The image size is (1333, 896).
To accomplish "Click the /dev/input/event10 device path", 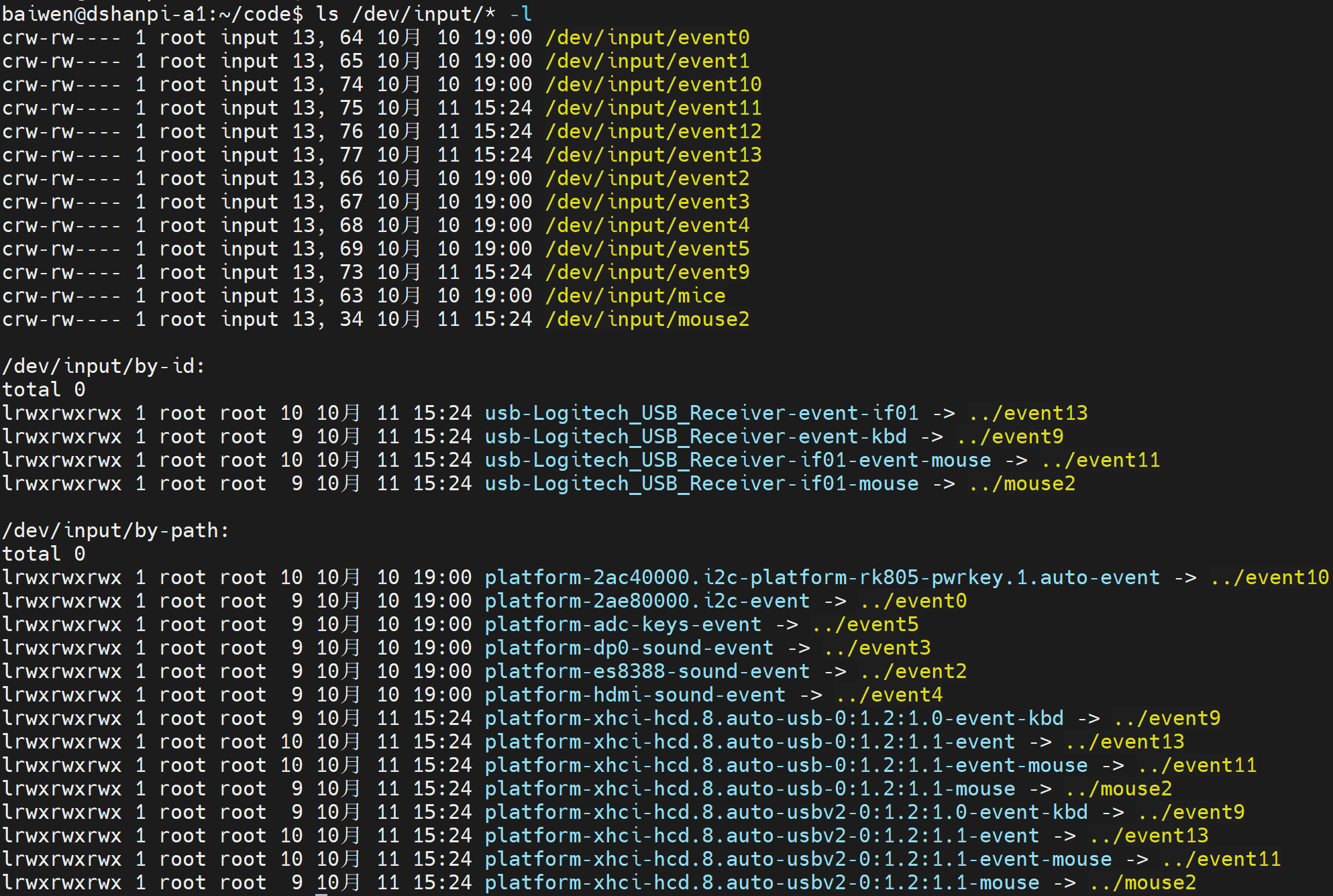I will [x=653, y=85].
